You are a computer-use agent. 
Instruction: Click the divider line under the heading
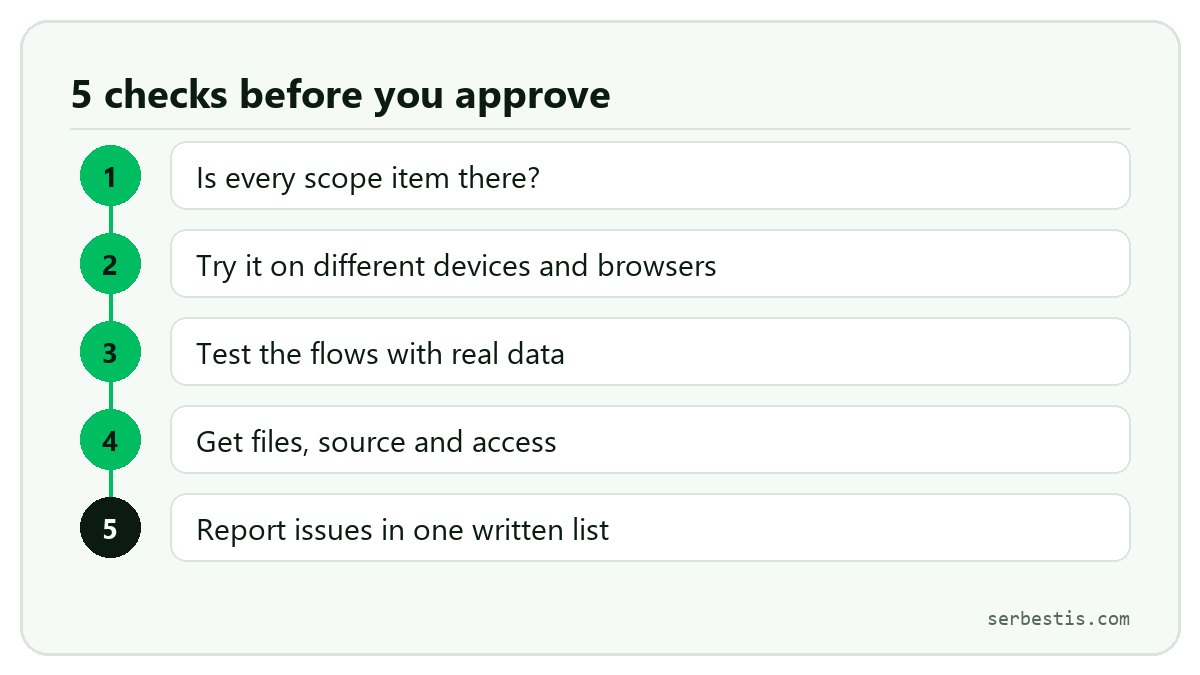(x=600, y=129)
